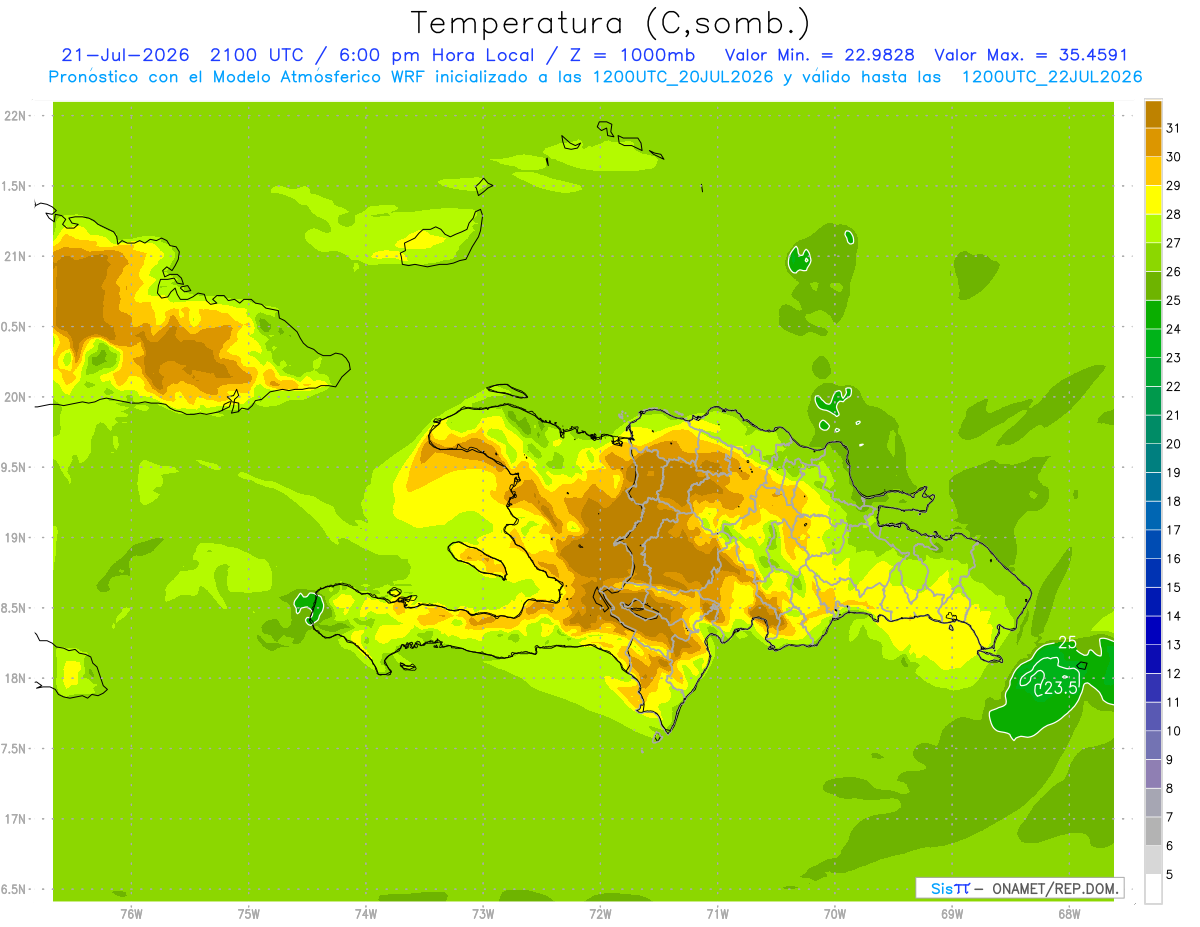Image resolution: width=1200 pixels, height=927 pixels.
Task: Click the "74W" longitude label
Action: point(366,913)
